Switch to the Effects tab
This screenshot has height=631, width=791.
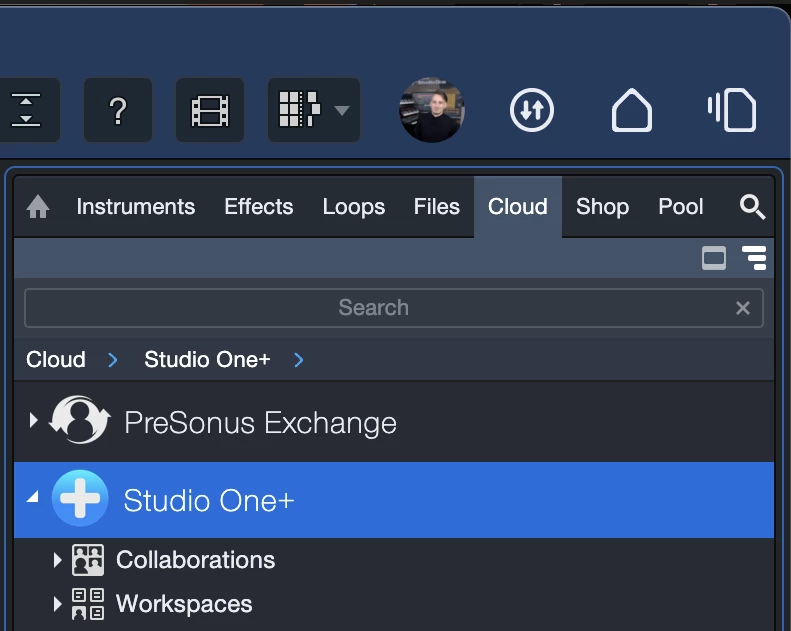coord(258,207)
